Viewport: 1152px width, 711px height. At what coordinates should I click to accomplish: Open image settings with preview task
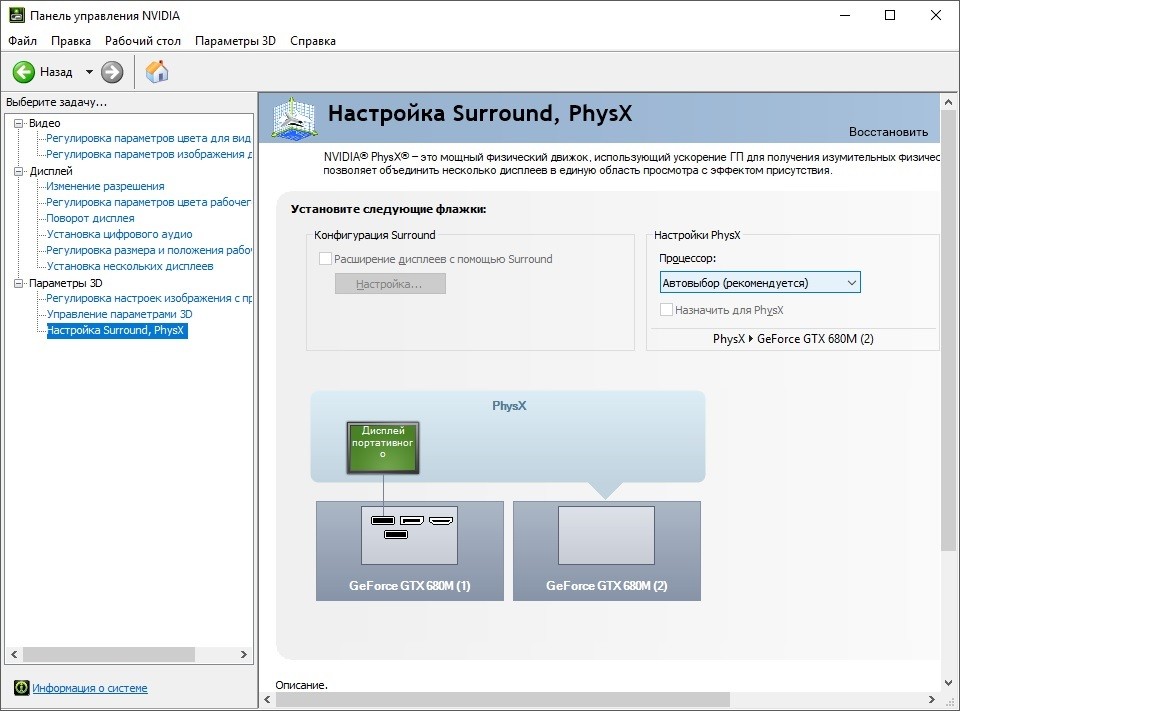point(148,298)
